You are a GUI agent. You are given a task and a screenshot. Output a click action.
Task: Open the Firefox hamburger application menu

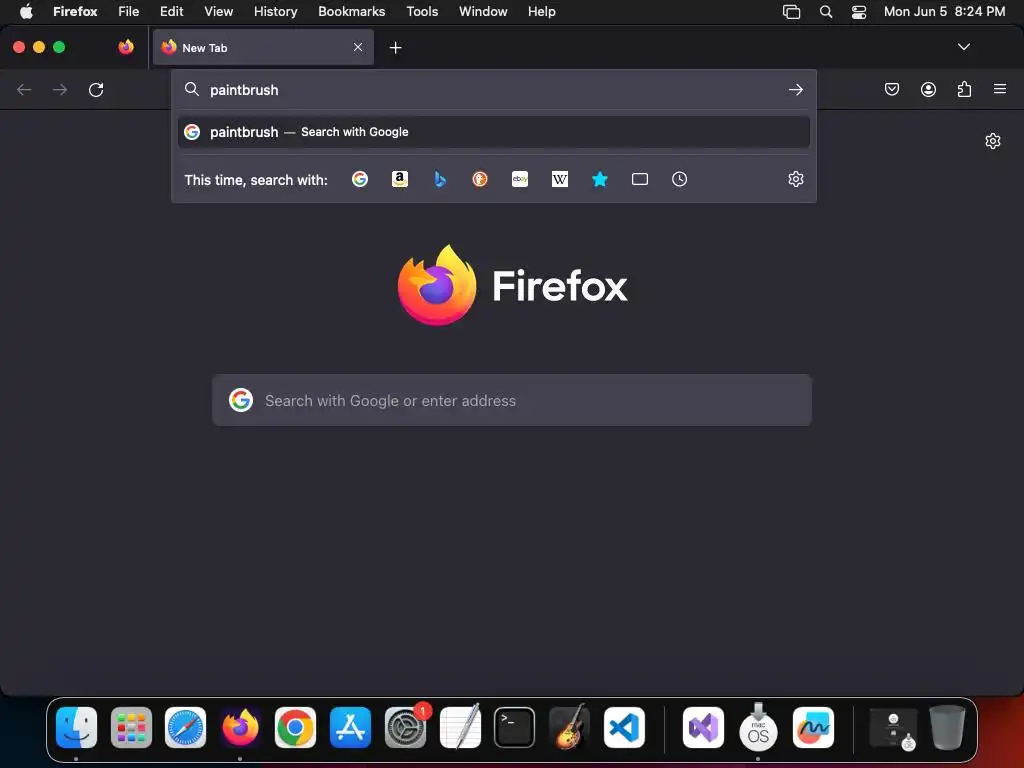coord(1000,89)
